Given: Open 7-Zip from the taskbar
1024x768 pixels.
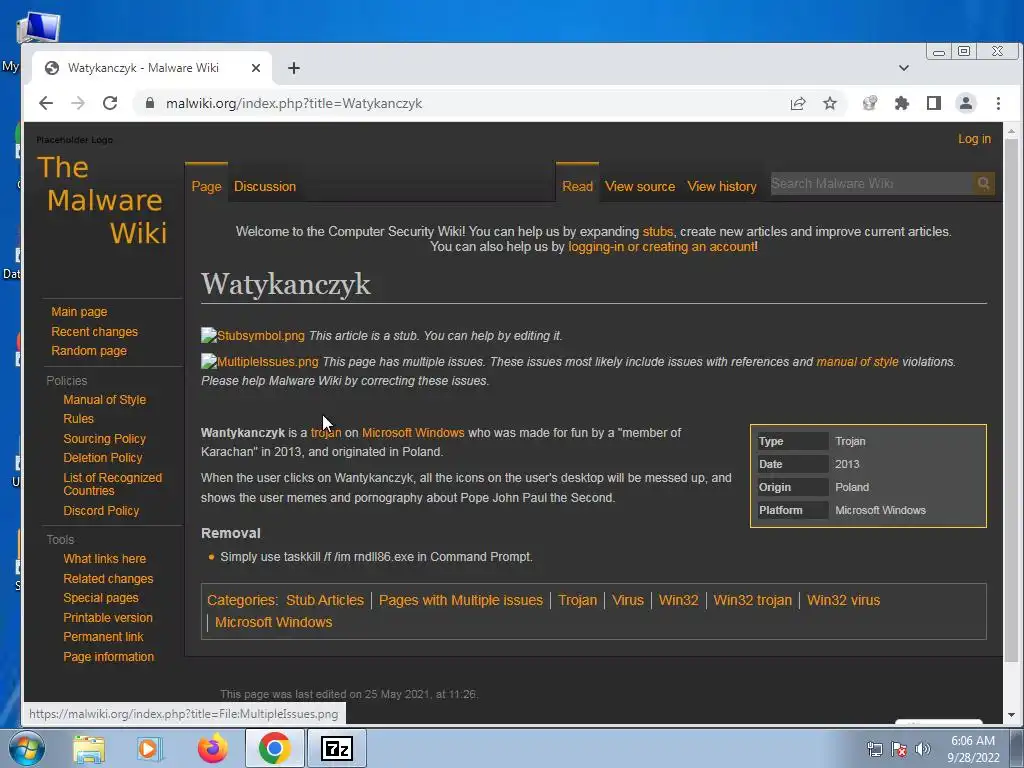Looking at the screenshot, I should [x=337, y=748].
